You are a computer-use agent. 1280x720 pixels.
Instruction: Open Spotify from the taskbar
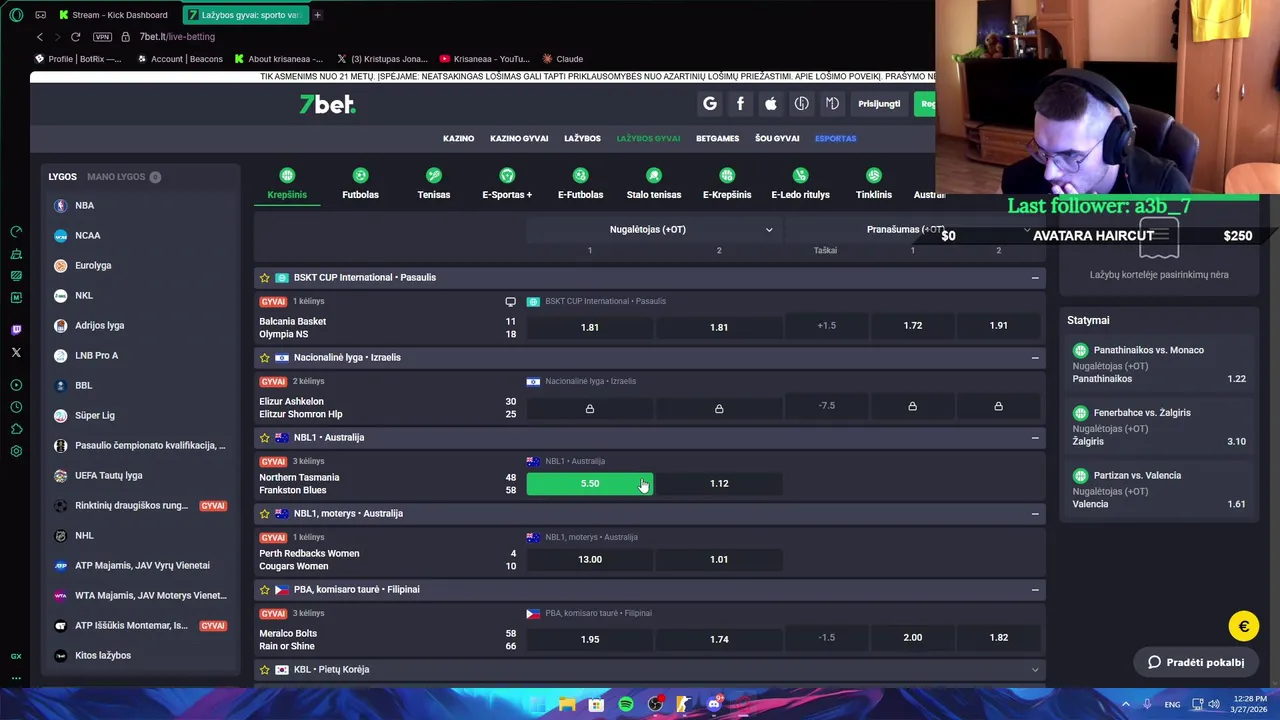[626, 705]
